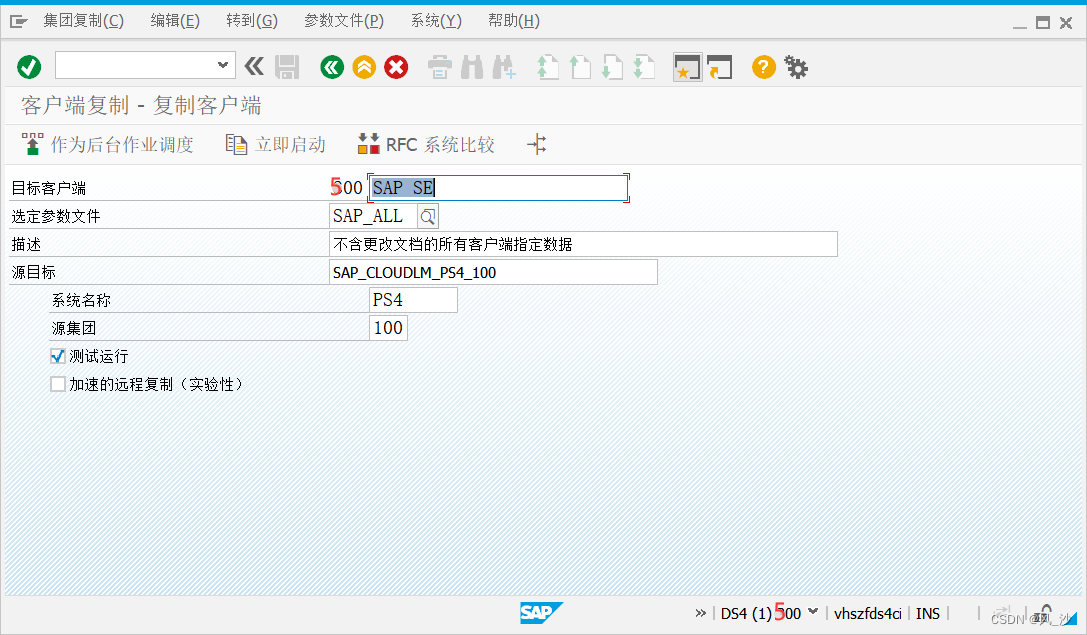Open the DS4 (1) 500 system dropdown
This screenshot has width=1087, height=635.
[813, 612]
